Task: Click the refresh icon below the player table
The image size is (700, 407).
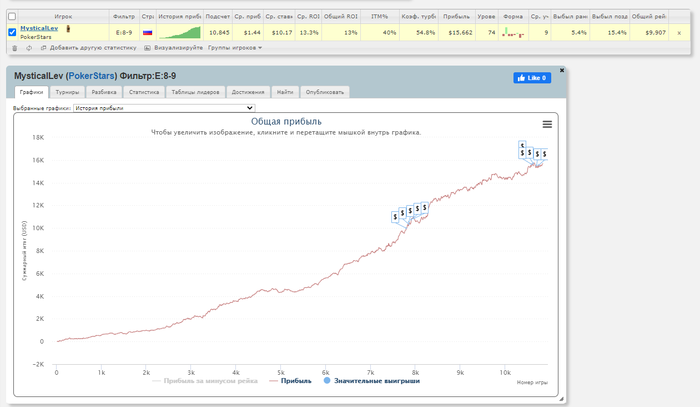Action: (x=29, y=48)
